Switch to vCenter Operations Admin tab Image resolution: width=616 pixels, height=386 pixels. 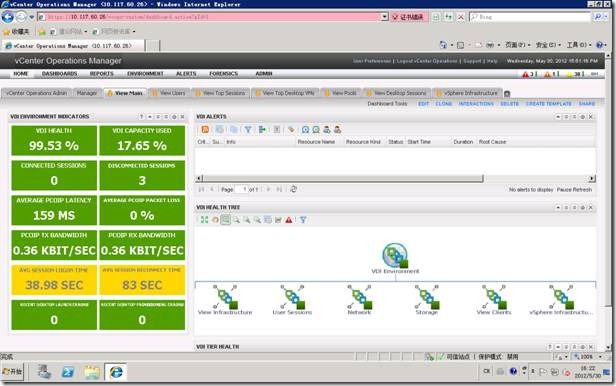click(x=36, y=93)
